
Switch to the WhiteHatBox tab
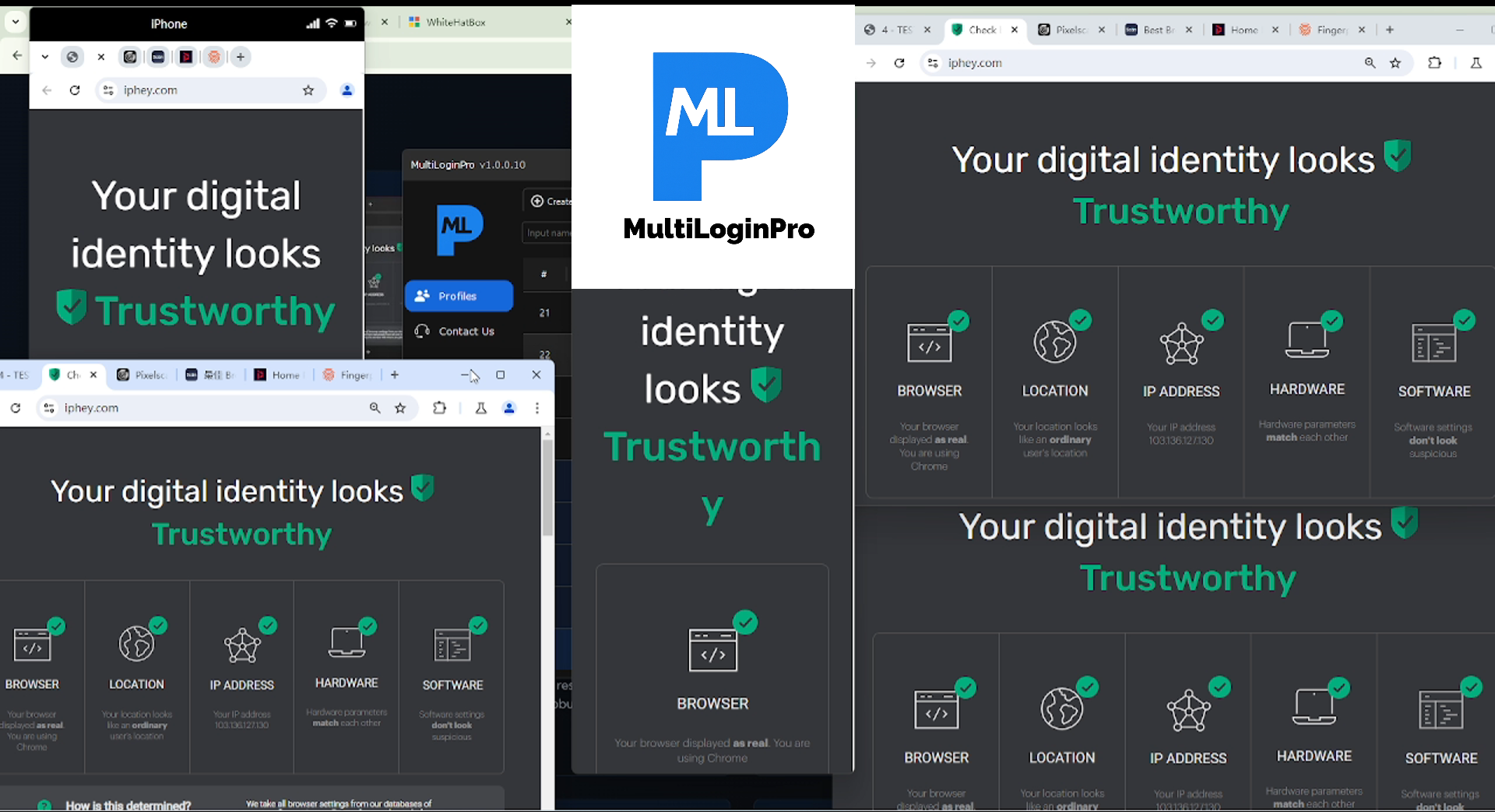point(456,23)
